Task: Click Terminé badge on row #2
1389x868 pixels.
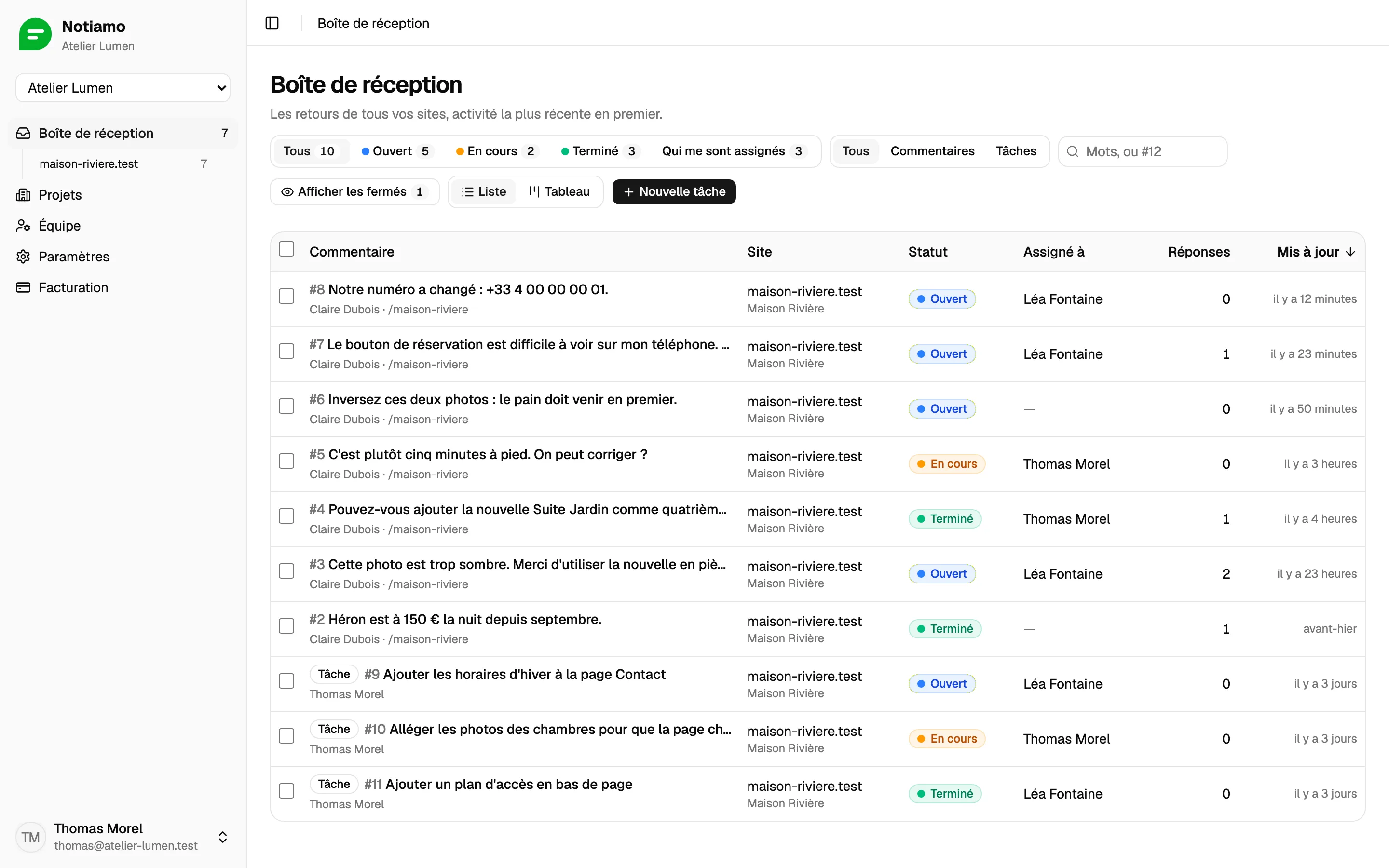Action: [x=945, y=629]
